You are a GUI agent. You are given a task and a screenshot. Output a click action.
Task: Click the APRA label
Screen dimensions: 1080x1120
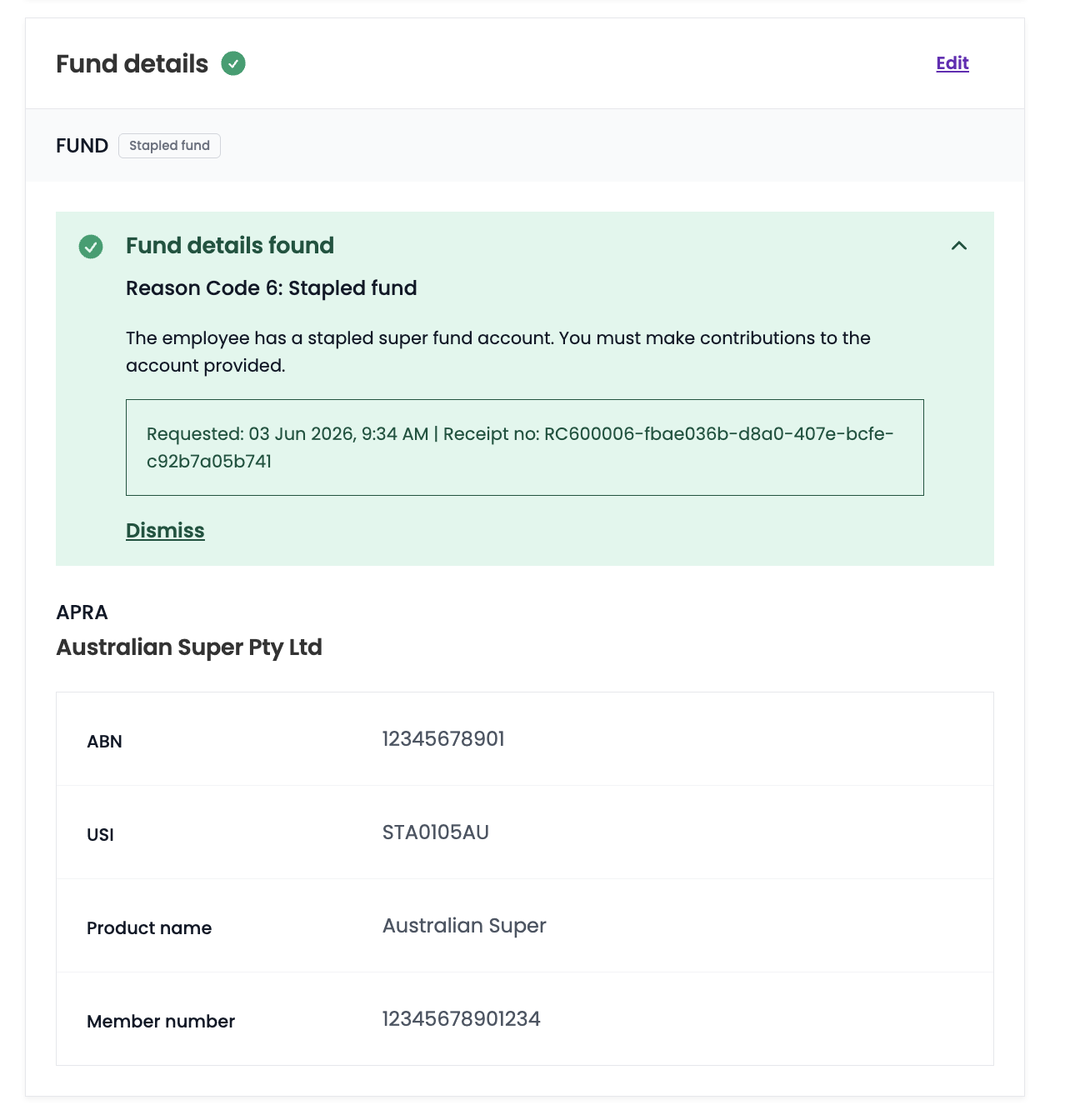pos(82,612)
